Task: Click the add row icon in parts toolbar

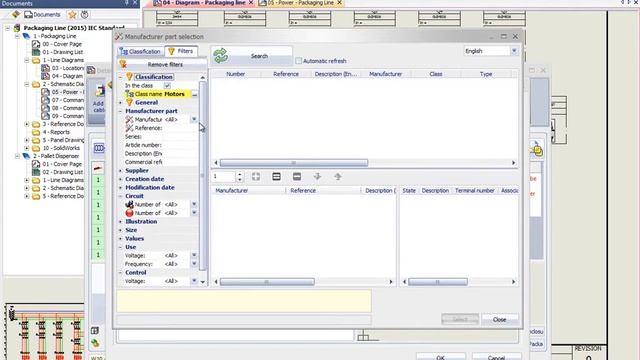Action: (276, 176)
